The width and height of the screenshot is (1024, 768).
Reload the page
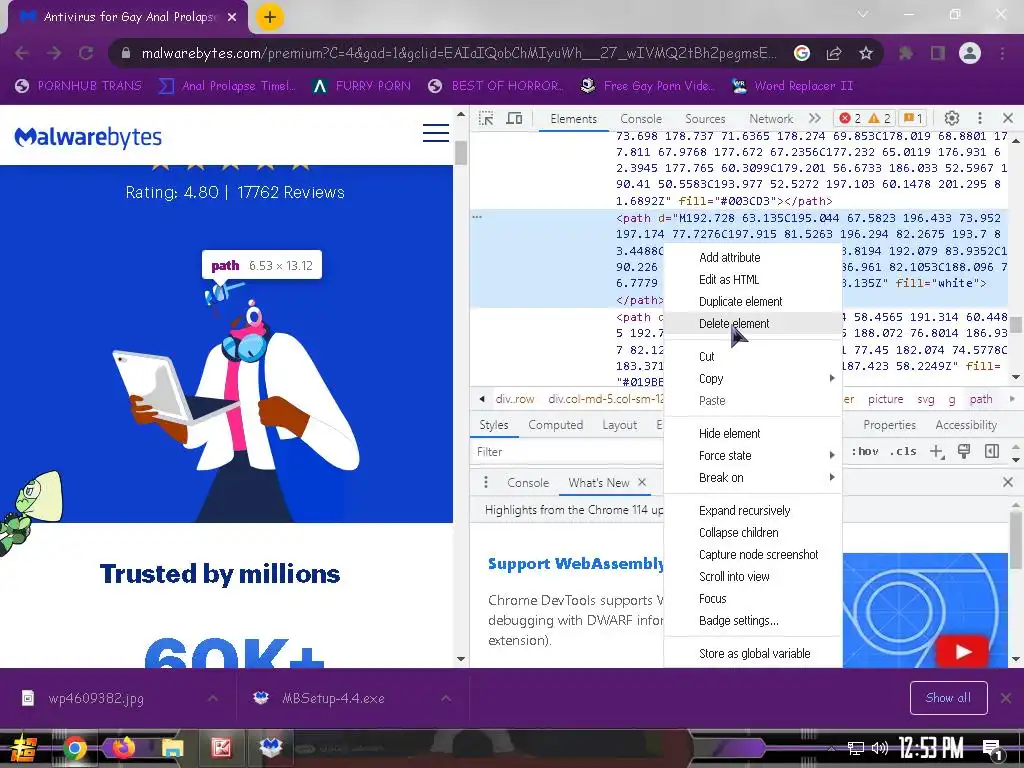(x=86, y=53)
